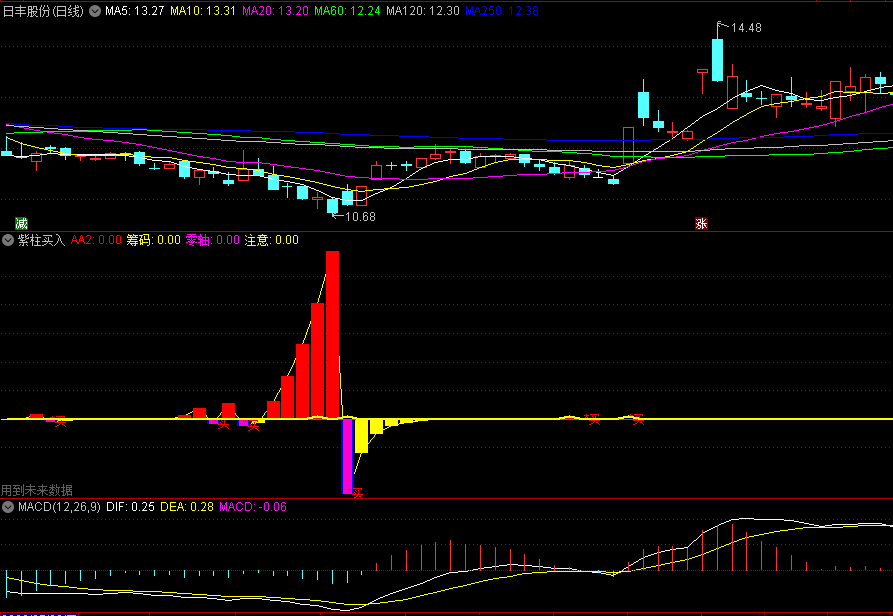Click the 买 signal under the magenta column
The image size is (893, 616).
point(357,493)
